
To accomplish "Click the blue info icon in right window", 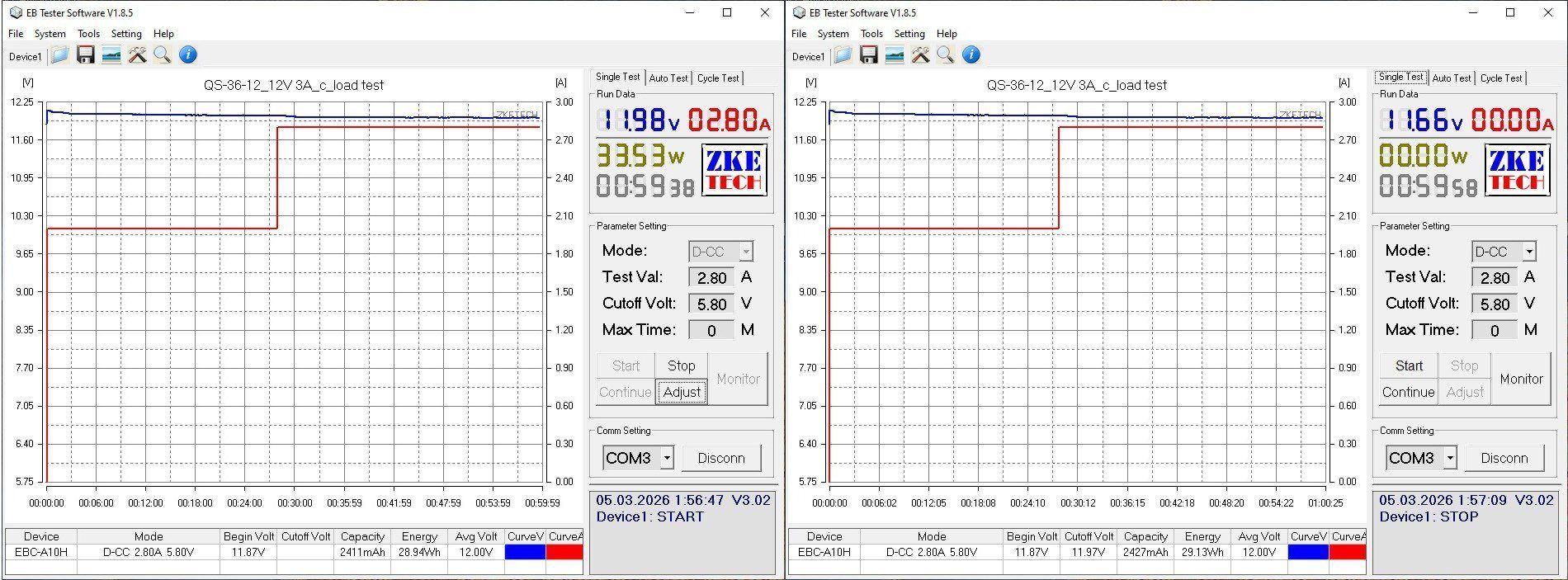I will point(971,55).
